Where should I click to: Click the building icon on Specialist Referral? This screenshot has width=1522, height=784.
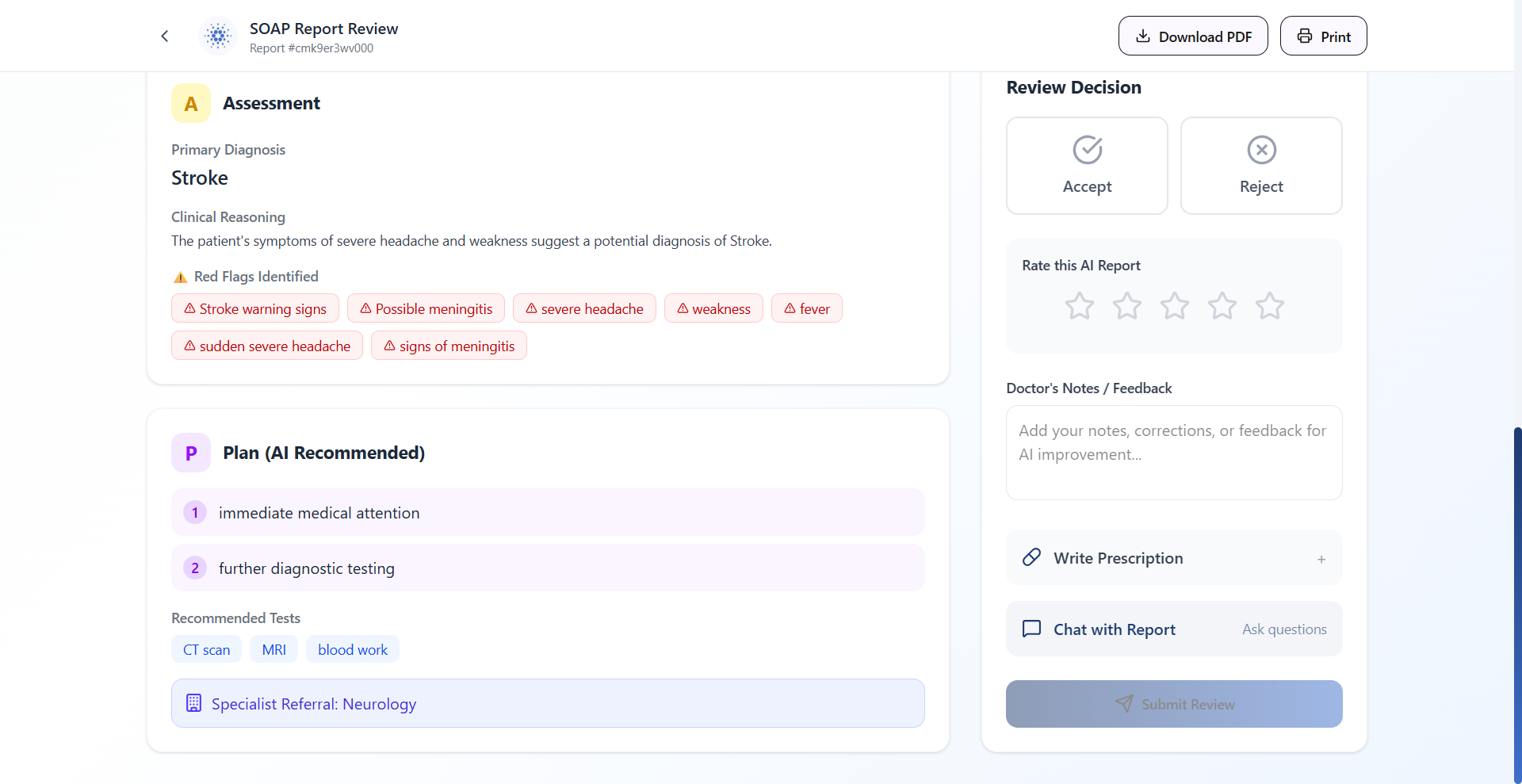(193, 703)
